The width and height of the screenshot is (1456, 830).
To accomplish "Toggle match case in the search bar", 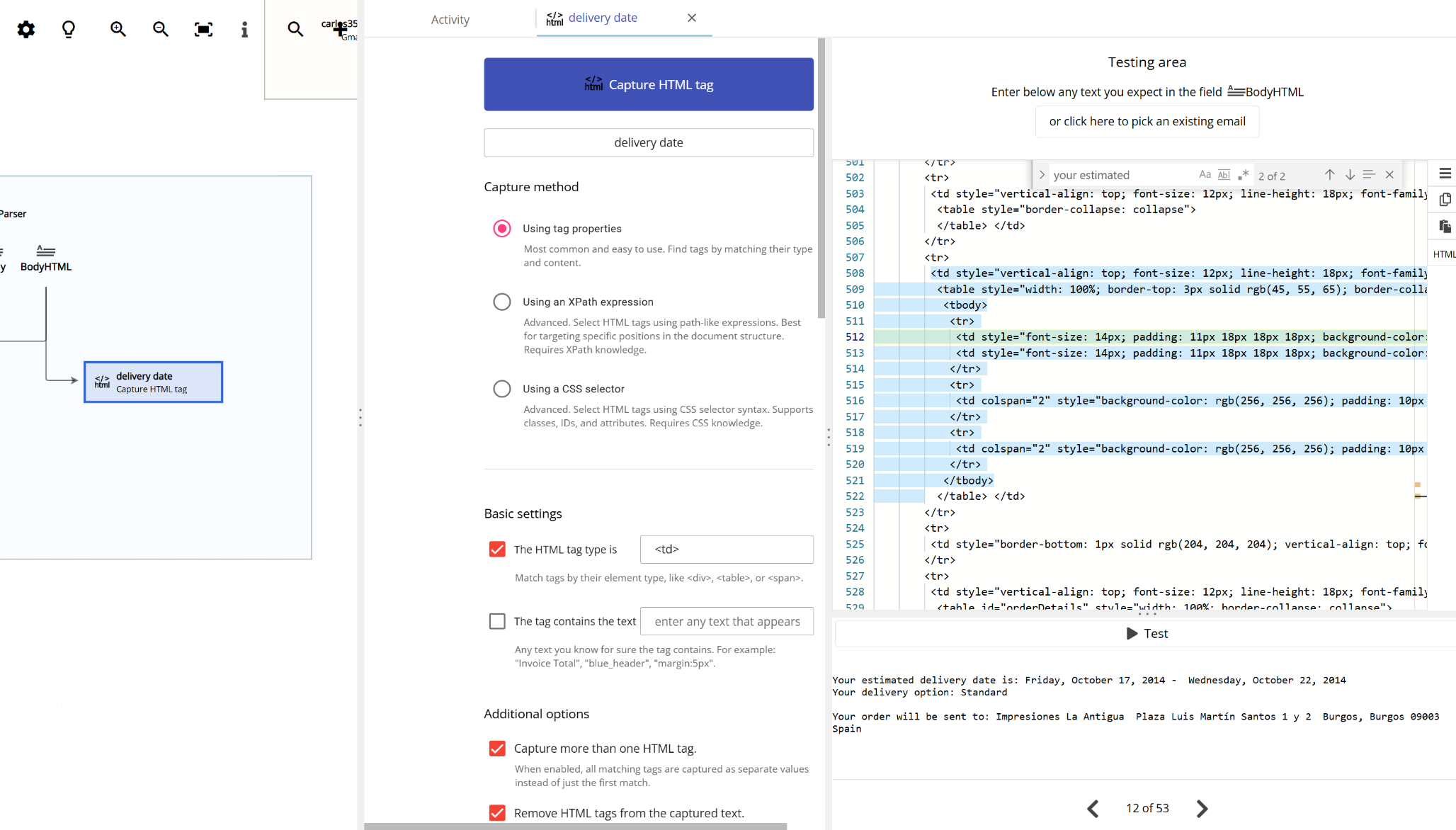I will 1205,174.
